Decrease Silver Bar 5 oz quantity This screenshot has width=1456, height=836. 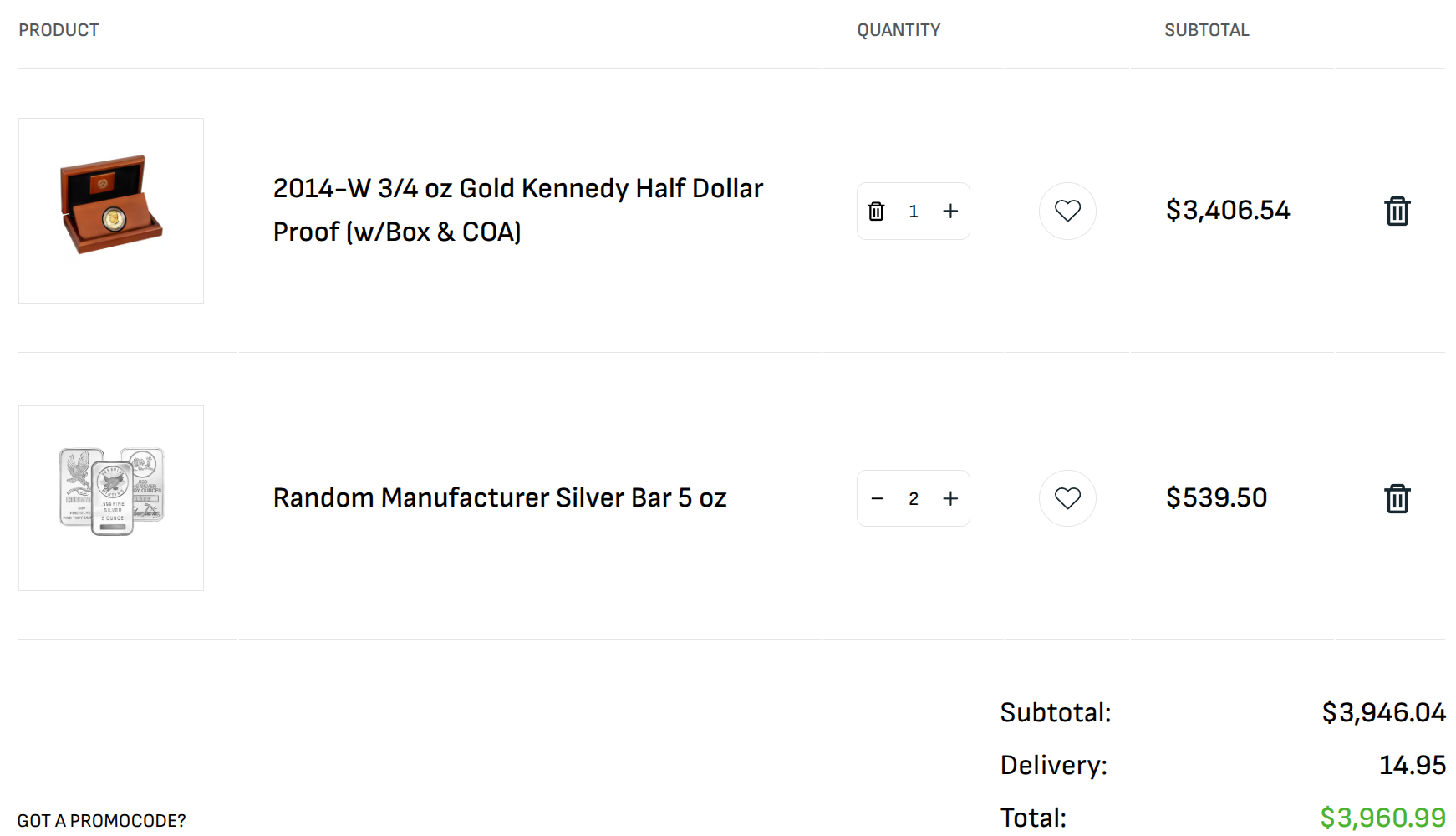point(877,499)
